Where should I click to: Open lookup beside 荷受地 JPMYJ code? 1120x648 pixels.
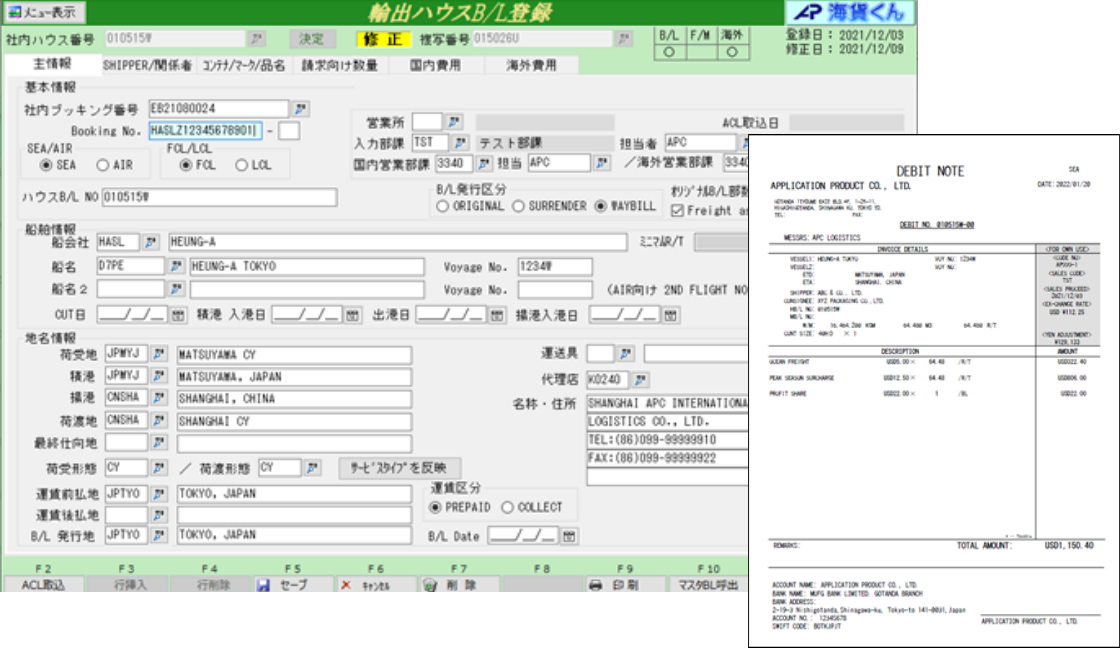pyautogui.click(x=159, y=354)
